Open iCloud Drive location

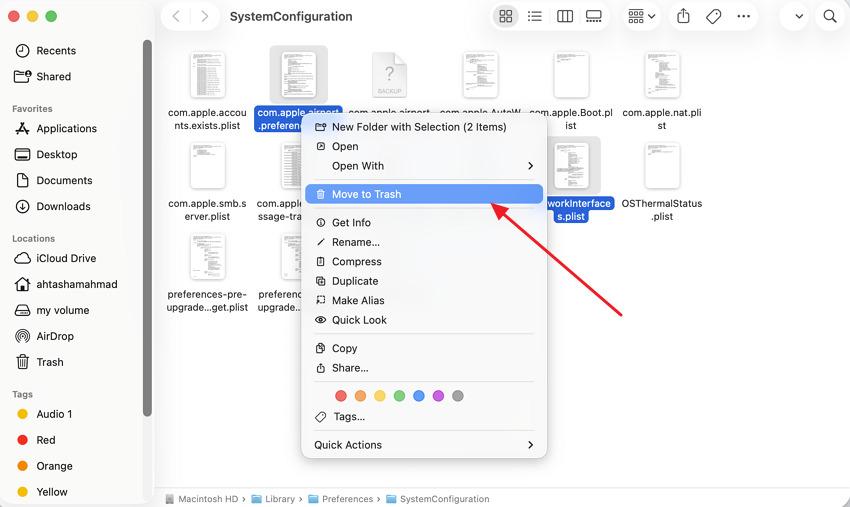click(x=55, y=259)
